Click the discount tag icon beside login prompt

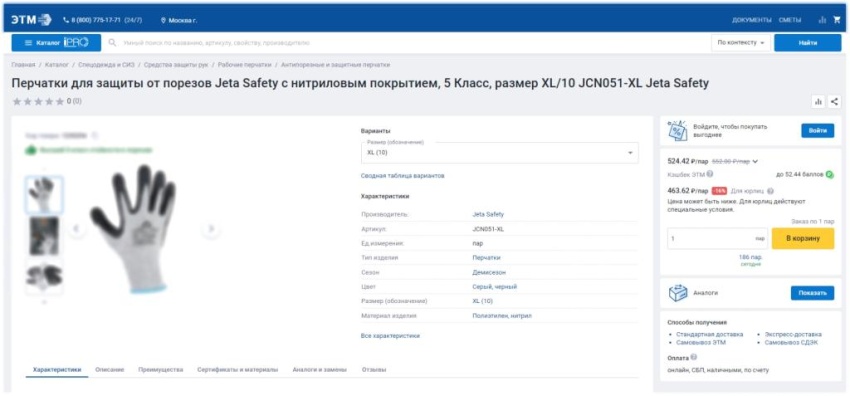click(677, 131)
